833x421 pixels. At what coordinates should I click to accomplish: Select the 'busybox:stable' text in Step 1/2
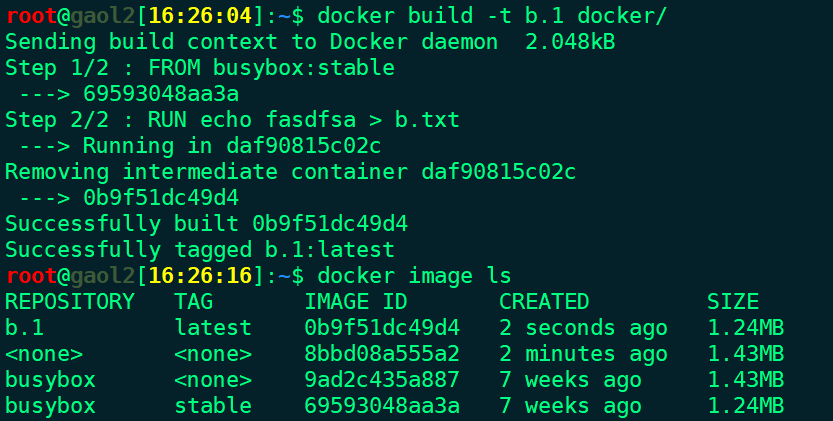pos(304,68)
